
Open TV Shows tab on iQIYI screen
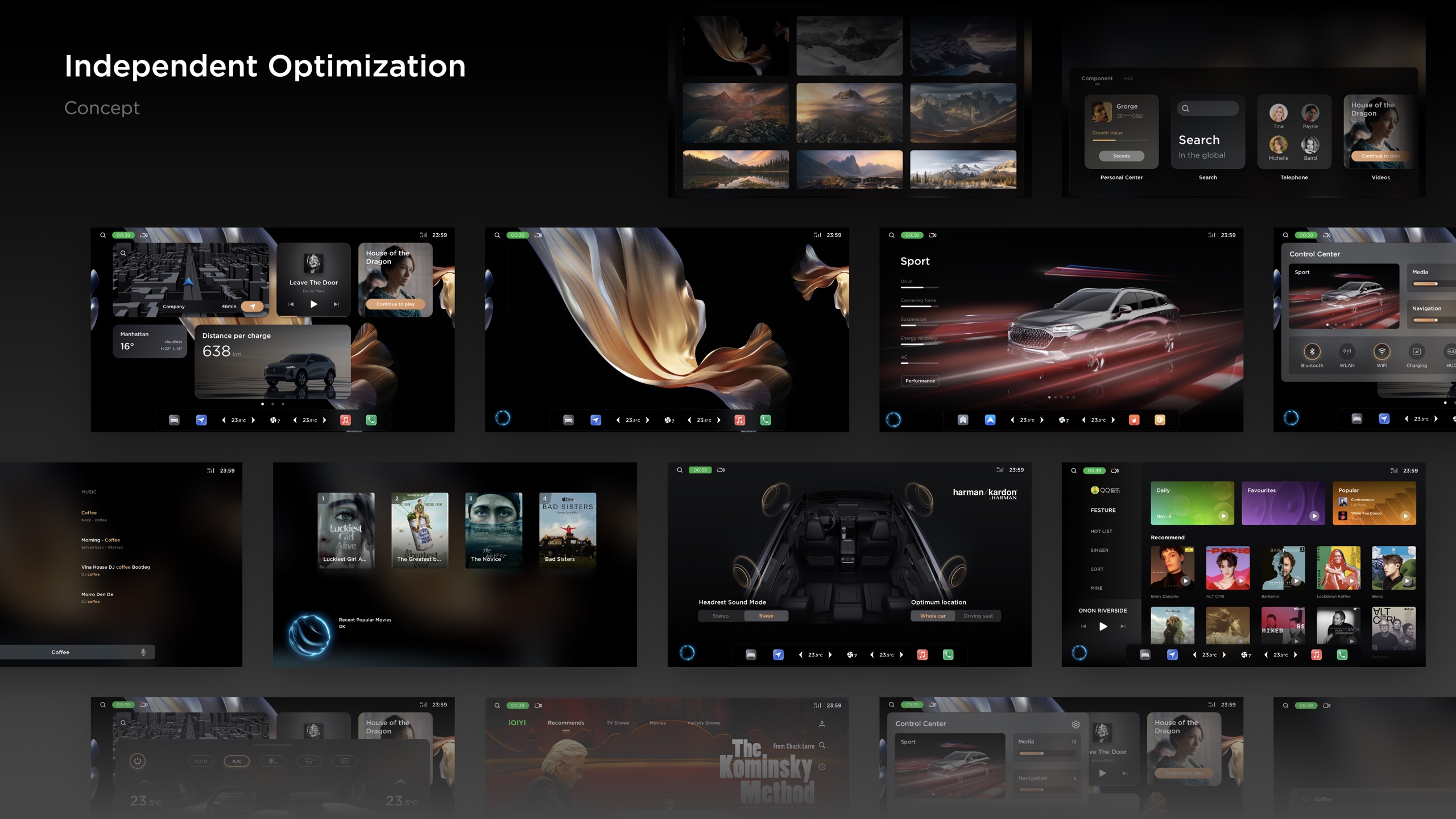pos(618,723)
